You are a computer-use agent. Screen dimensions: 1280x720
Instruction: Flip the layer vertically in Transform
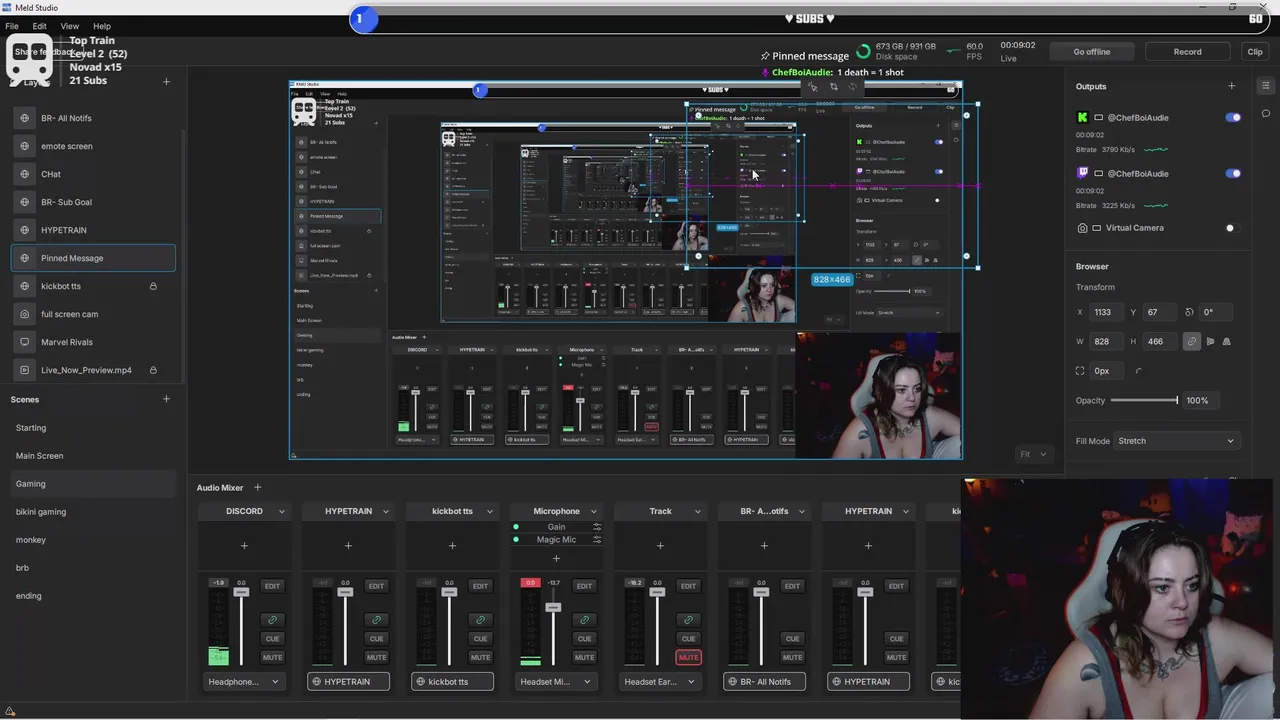[1226, 341]
